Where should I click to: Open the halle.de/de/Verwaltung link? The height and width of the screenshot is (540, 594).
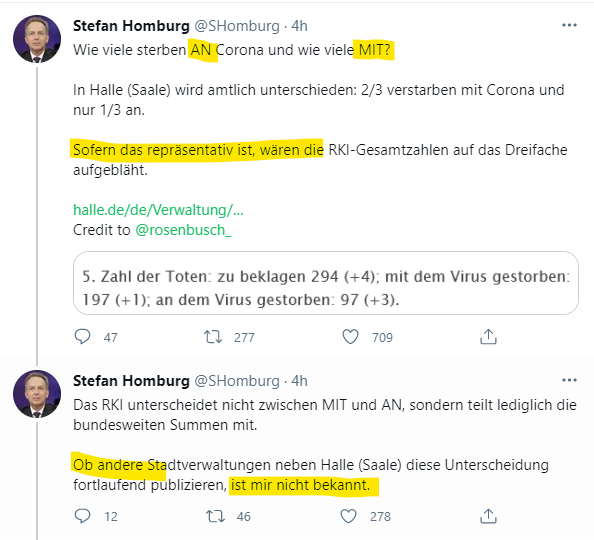pos(158,210)
